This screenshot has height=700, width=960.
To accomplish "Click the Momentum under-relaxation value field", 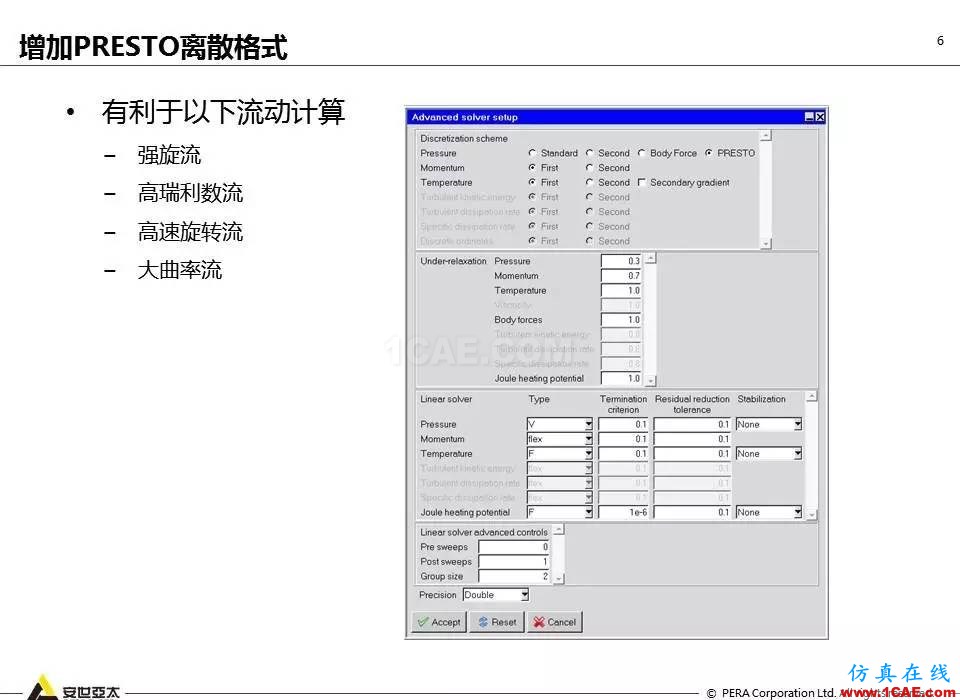I will coord(621,276).
